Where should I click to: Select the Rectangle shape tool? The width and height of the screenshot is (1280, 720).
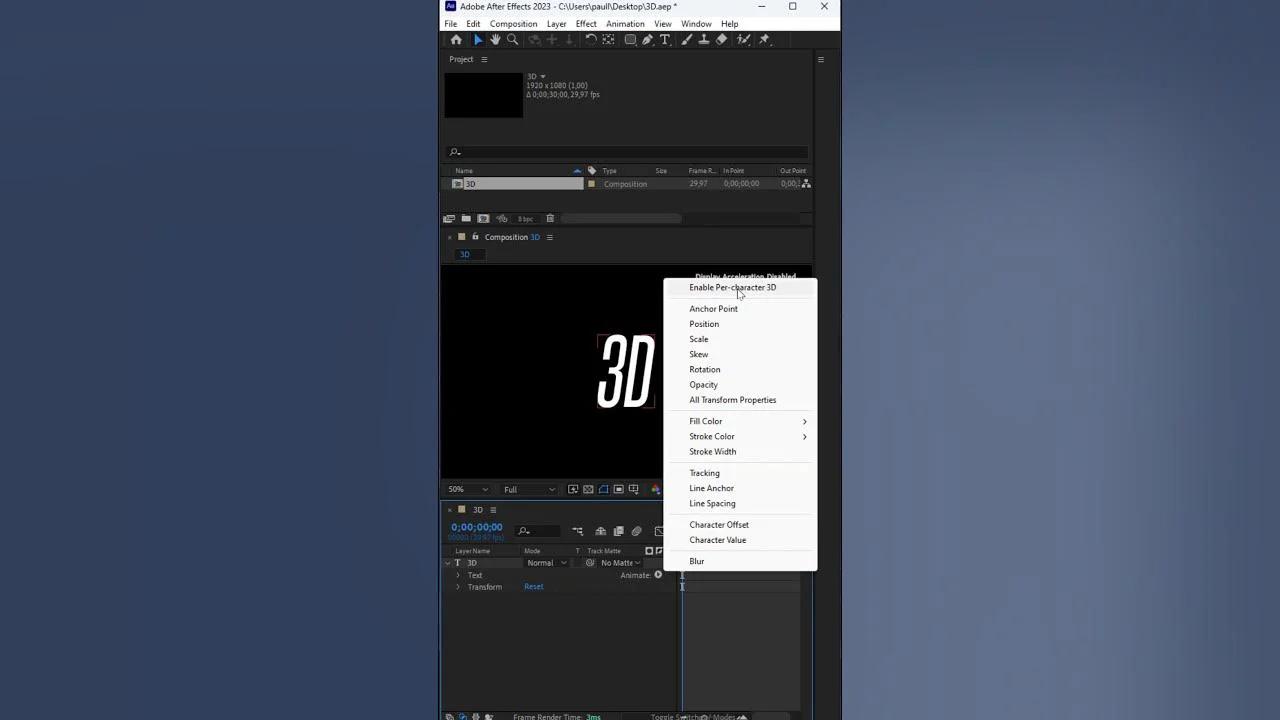630,40
